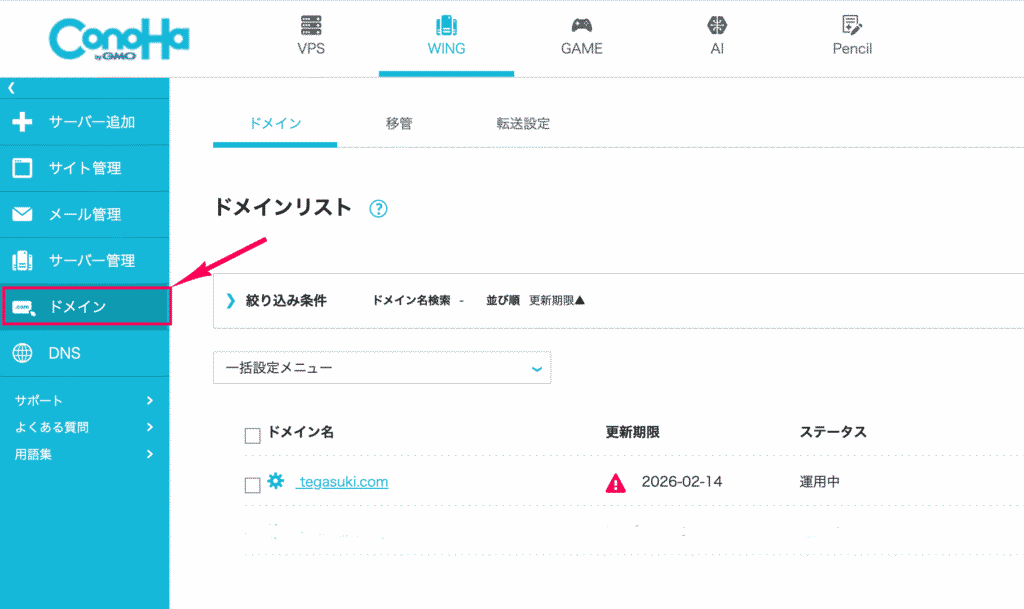
Task: Tick the select-all ドメイン名 header checkbox
Action: tap(252, 434)
